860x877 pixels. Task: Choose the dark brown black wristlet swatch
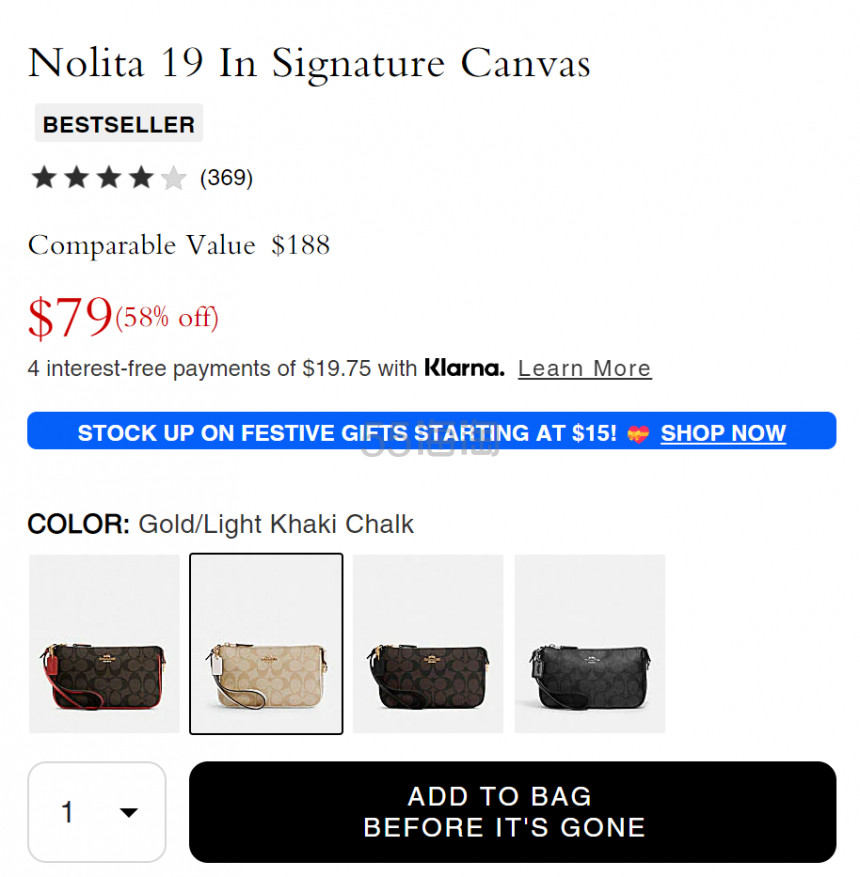point(428,644)
